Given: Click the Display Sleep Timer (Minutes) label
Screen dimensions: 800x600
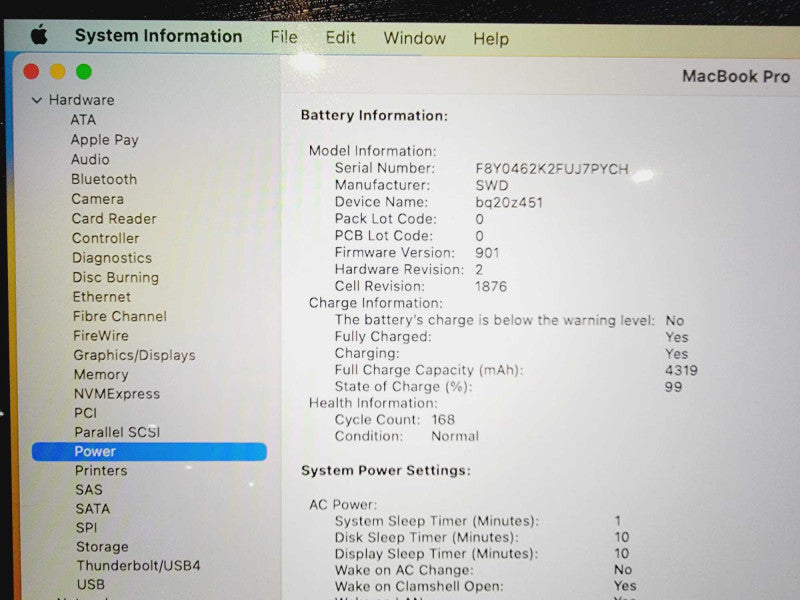Looking at the screenshot, I should point(436,554).
